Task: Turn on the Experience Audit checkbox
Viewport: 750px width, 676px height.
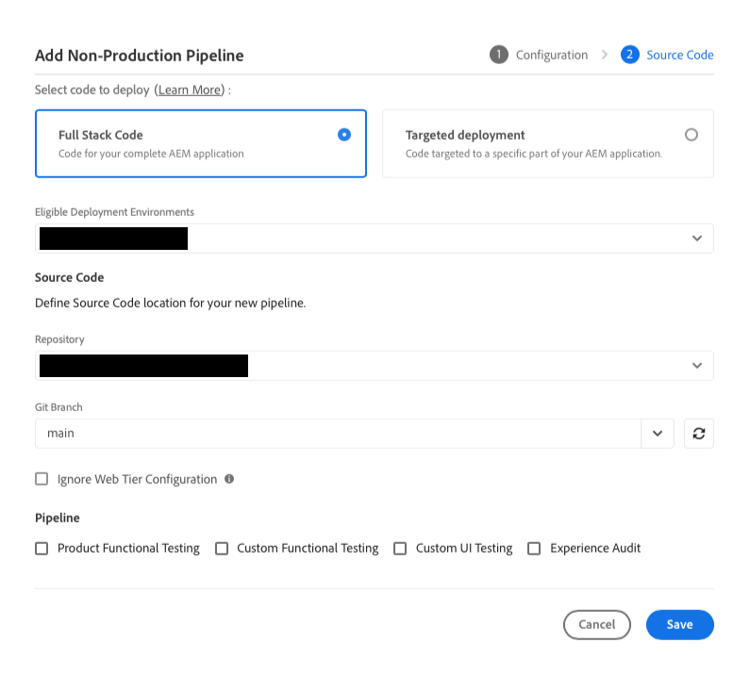Action: pyautogui.click(x=534, y=548)
